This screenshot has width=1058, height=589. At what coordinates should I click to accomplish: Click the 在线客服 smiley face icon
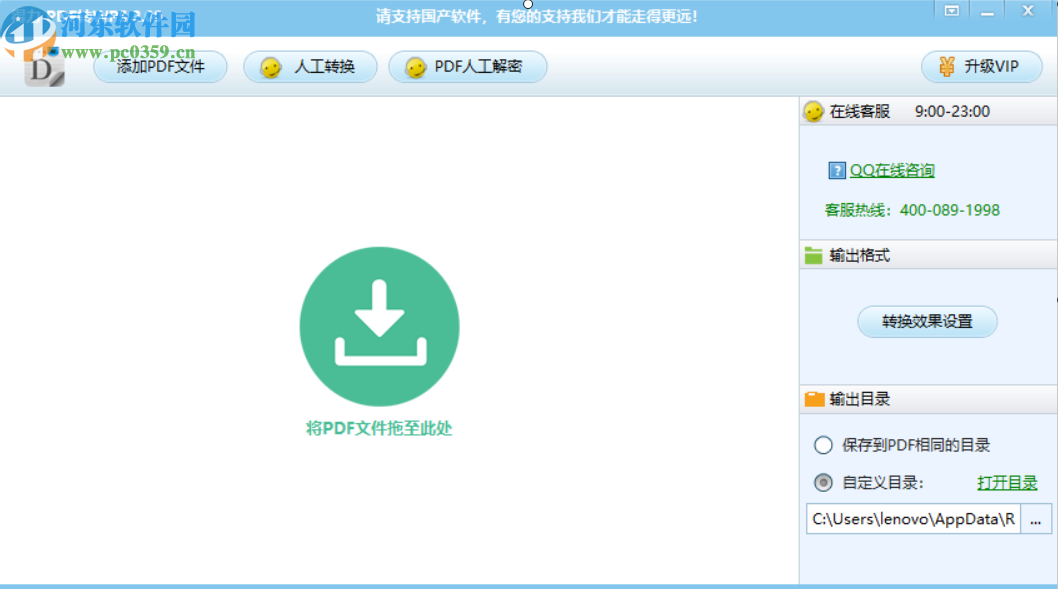(x=813, y=111)
